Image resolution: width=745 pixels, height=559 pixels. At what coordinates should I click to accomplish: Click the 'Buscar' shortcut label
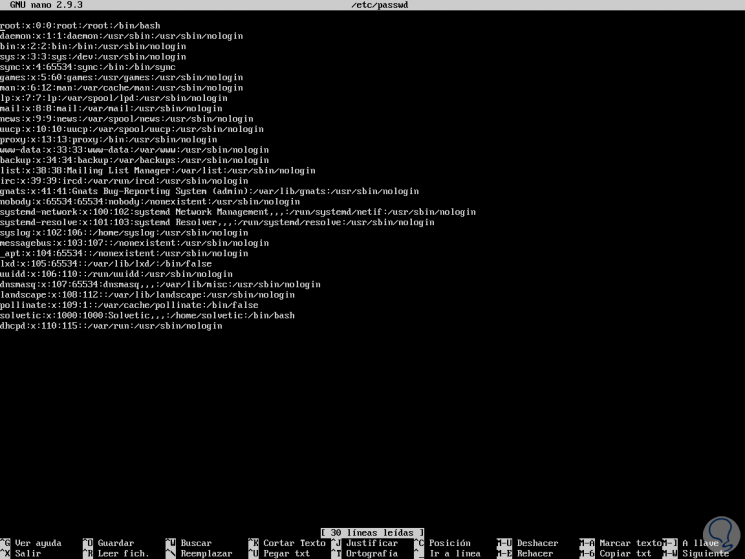coord(196,543)
